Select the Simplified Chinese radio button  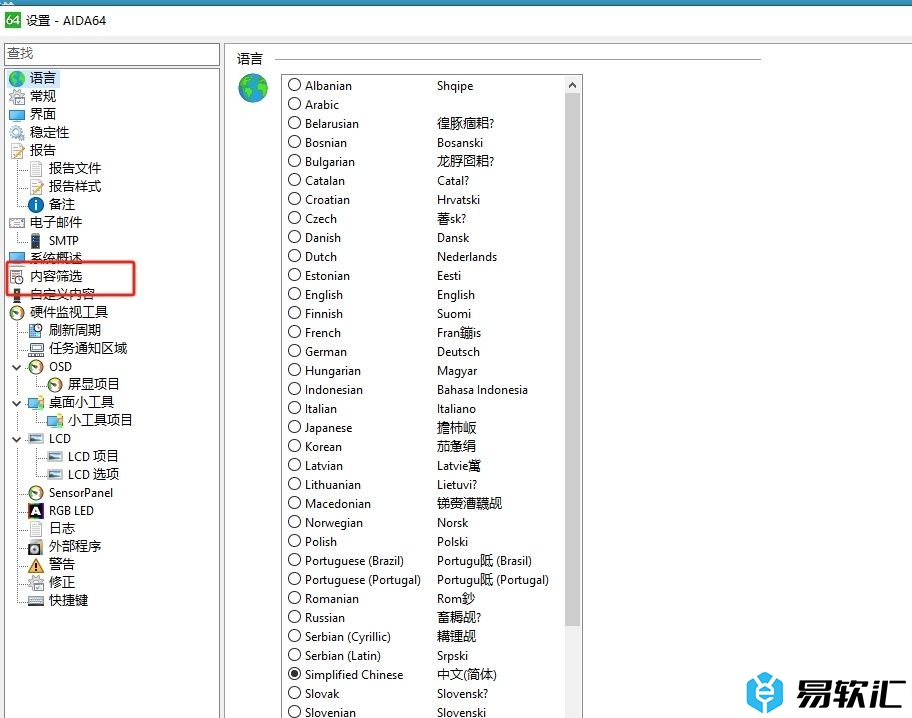295,674
